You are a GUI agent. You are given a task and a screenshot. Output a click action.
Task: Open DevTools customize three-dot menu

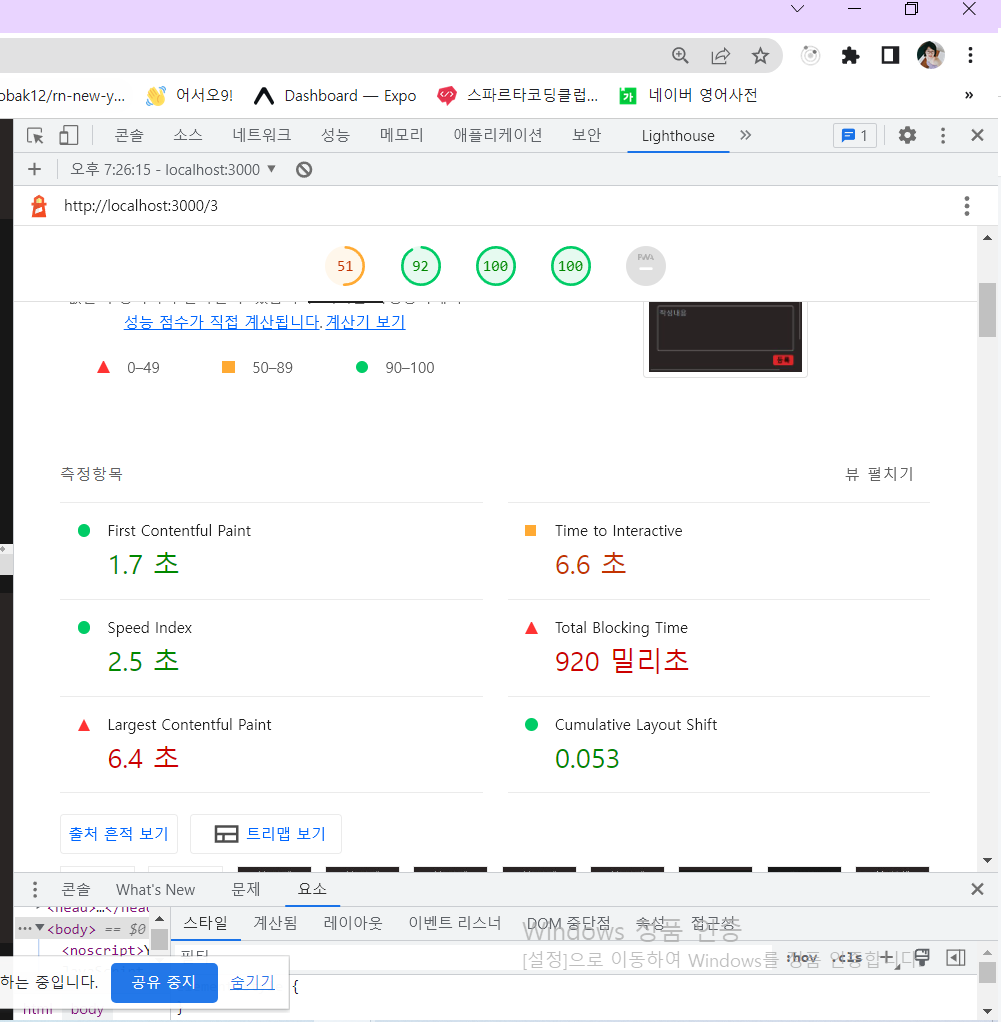[x=942, y=136]
